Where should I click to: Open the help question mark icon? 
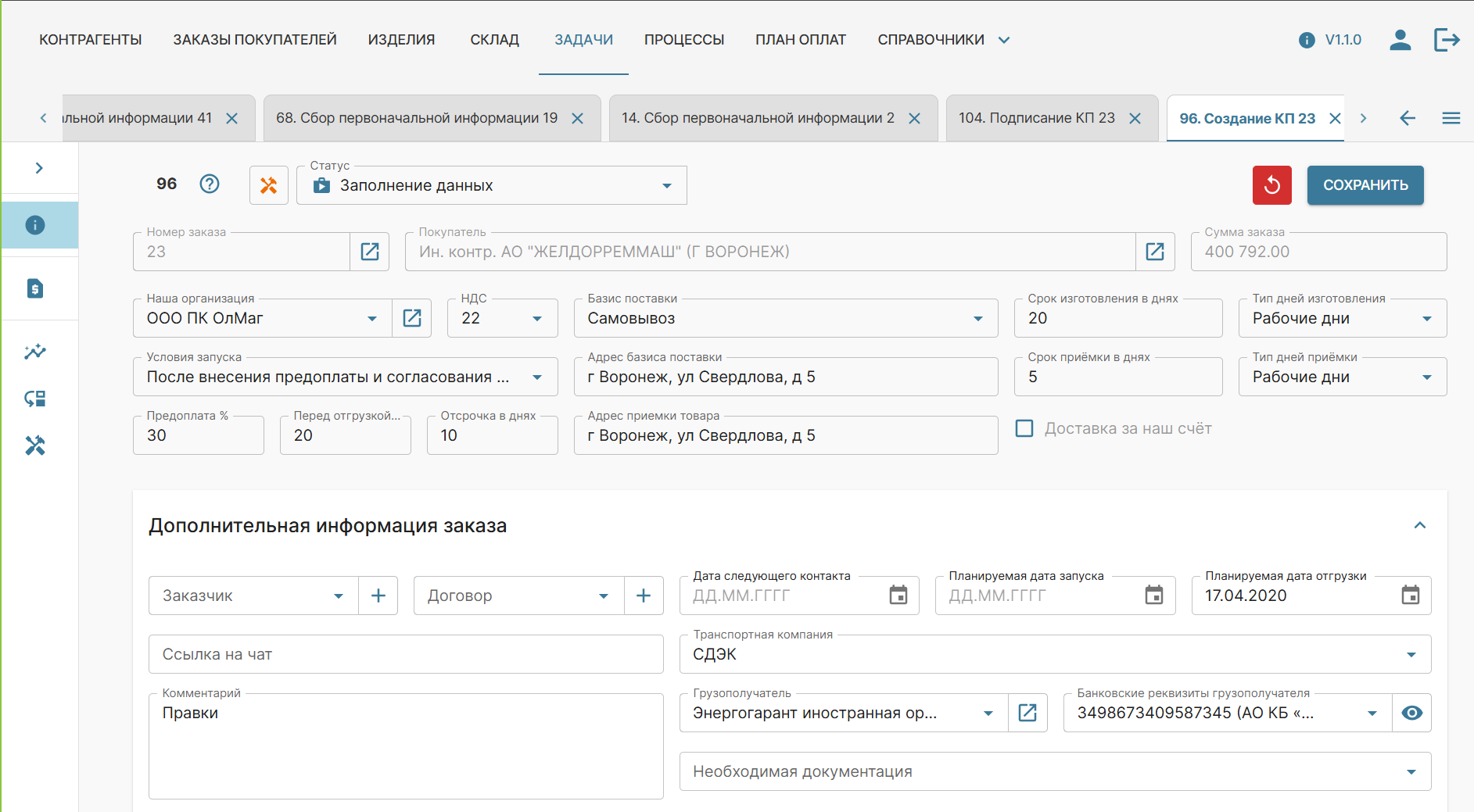[210, 184]
